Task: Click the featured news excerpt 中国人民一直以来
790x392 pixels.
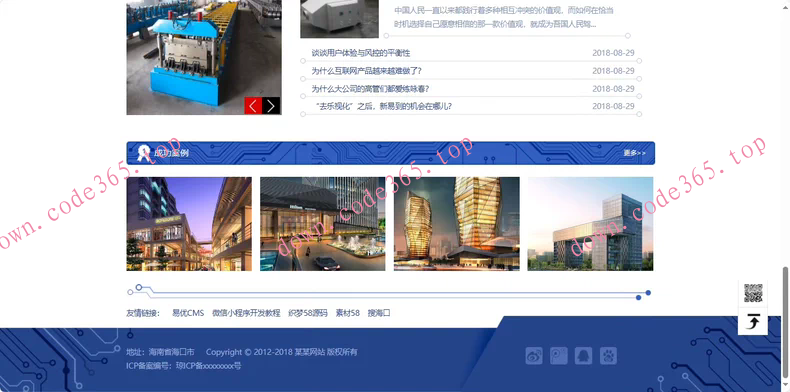Action: [504, 18]
